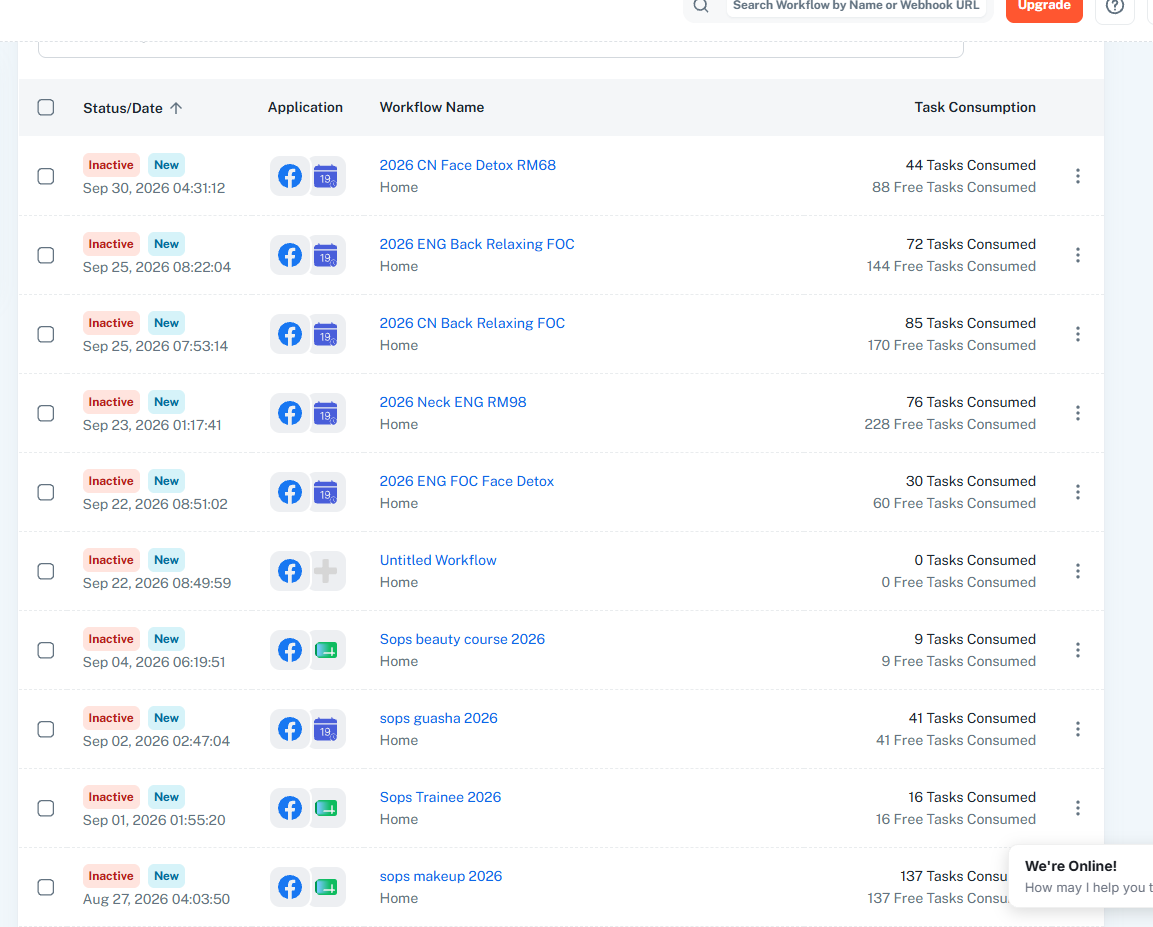Tick the checkbox for sops makeup 2026
The width and height of the screenshot is (1153, 927).
(46, 887)
